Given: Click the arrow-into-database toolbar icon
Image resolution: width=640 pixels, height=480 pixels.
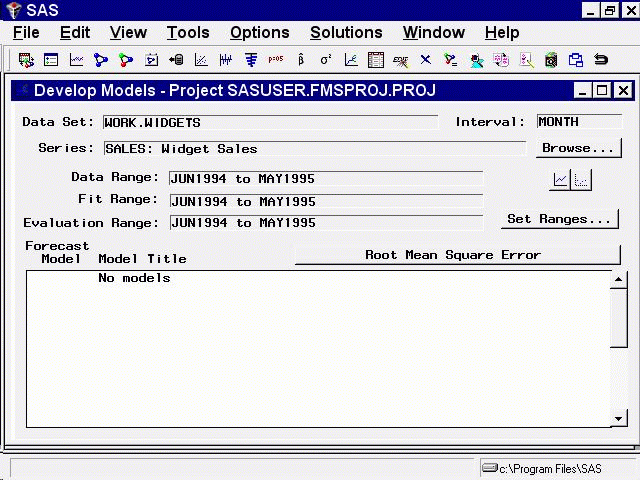Looking at the screenshot, I should coord(176,60).
